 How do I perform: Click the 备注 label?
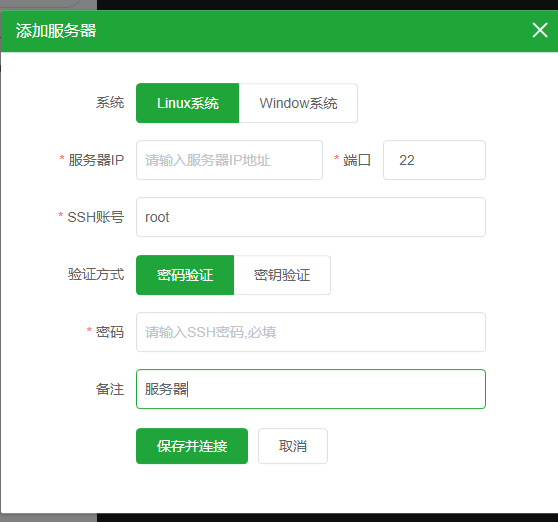point(110,389)
